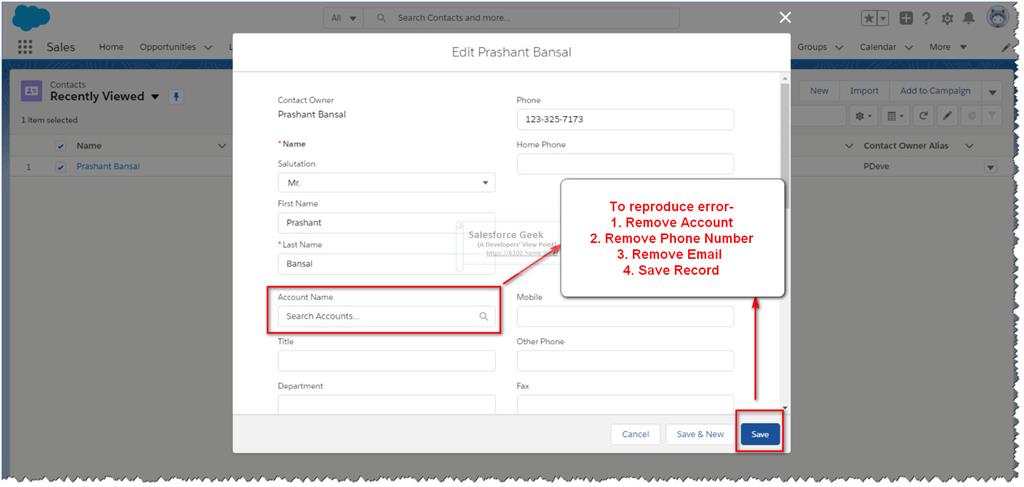This screenshot has height=487, width=1024.
Task: Click the Contacts object icon
Action: coord(31,91)
